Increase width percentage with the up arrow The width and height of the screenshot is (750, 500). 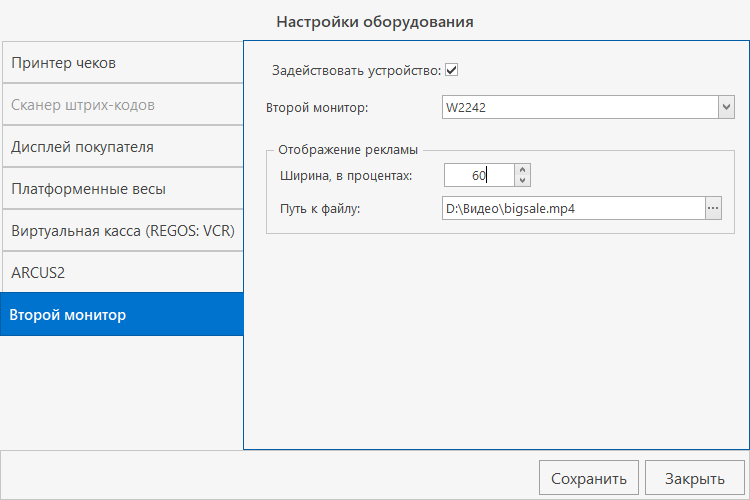522,170
